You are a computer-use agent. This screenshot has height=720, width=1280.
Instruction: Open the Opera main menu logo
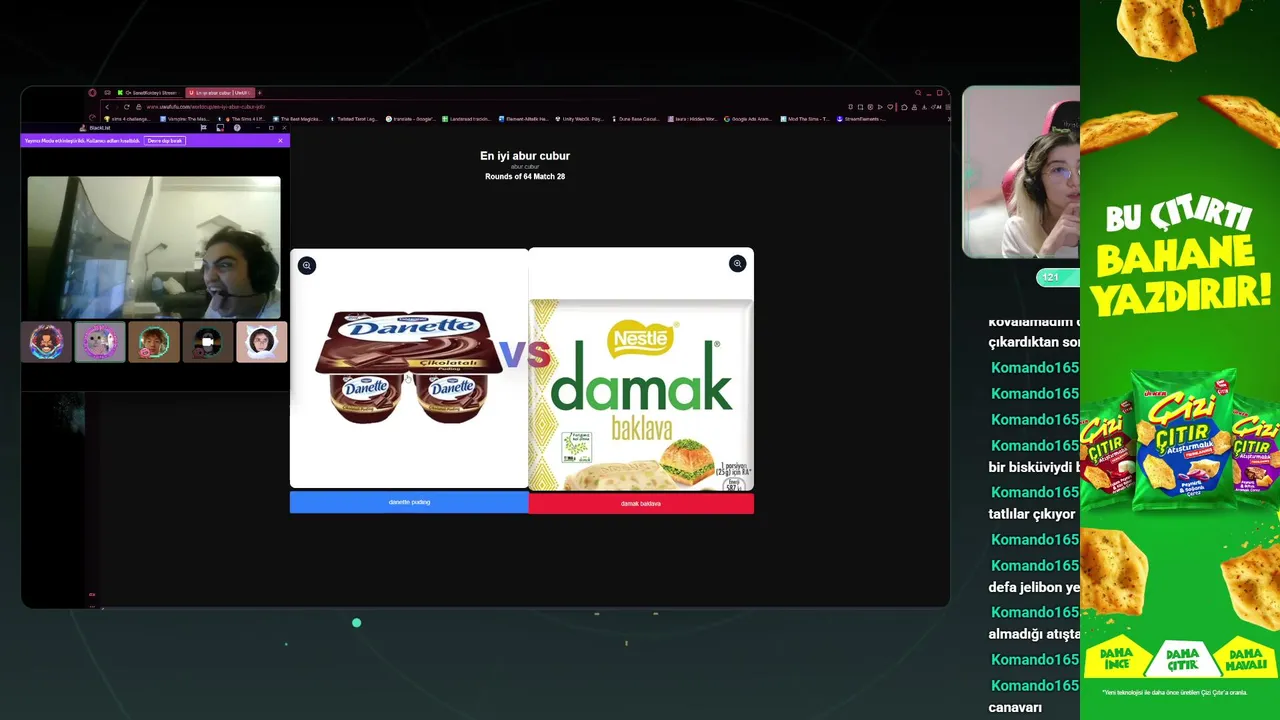point(92,93)
